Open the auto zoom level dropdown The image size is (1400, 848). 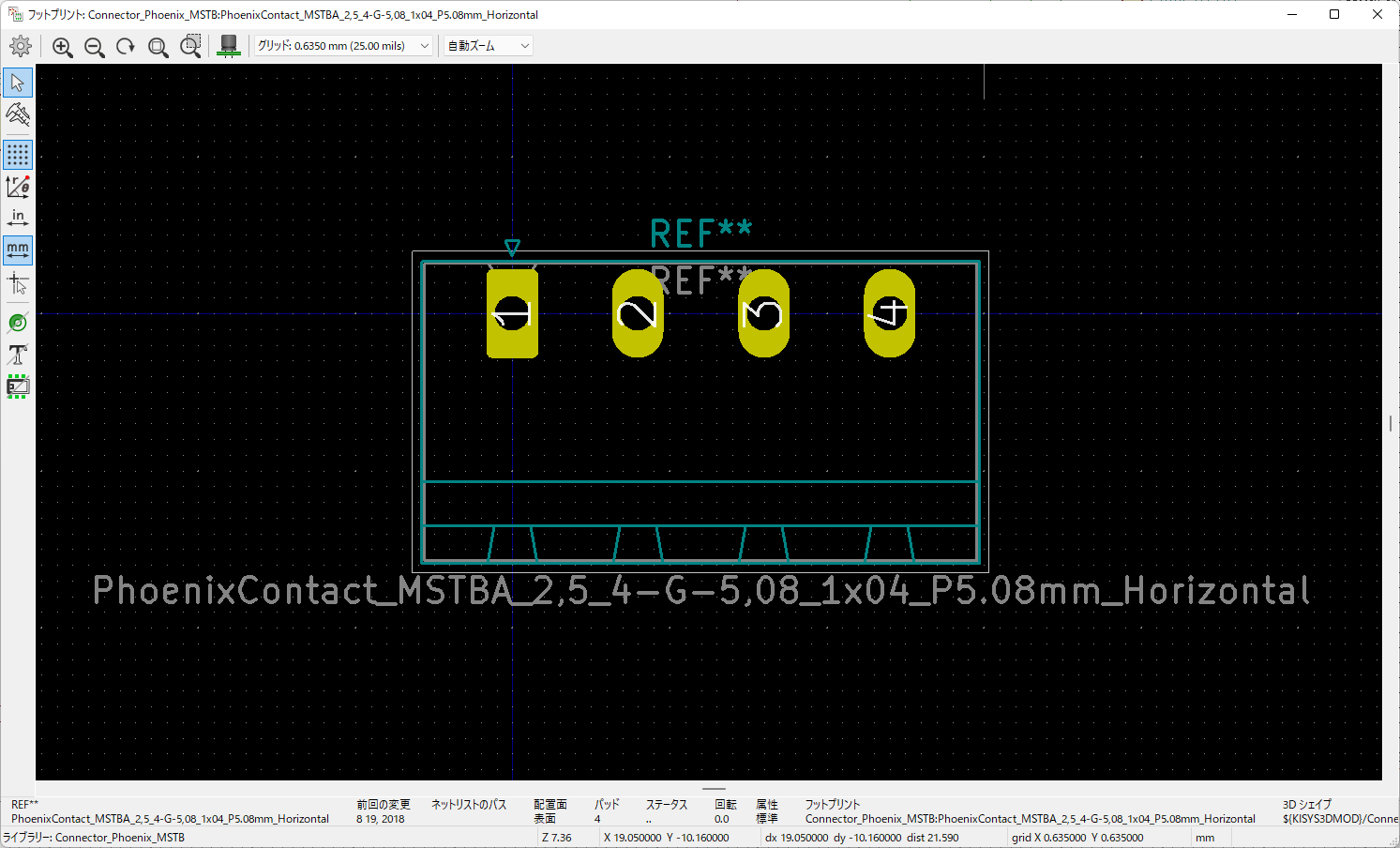tap(489, 46)
